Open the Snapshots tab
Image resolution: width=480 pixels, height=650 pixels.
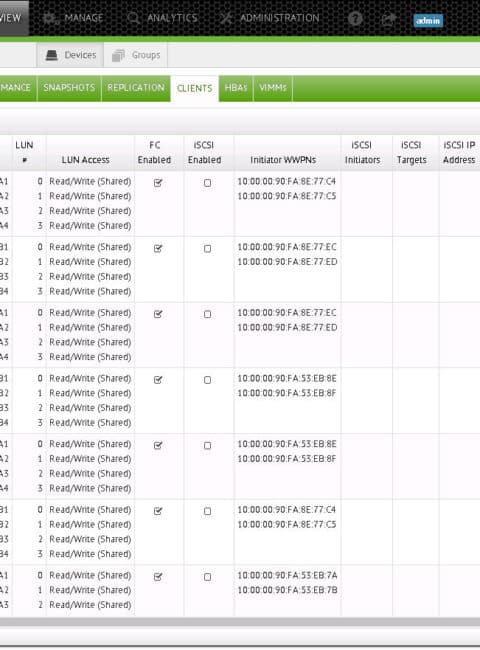(69, 87)
